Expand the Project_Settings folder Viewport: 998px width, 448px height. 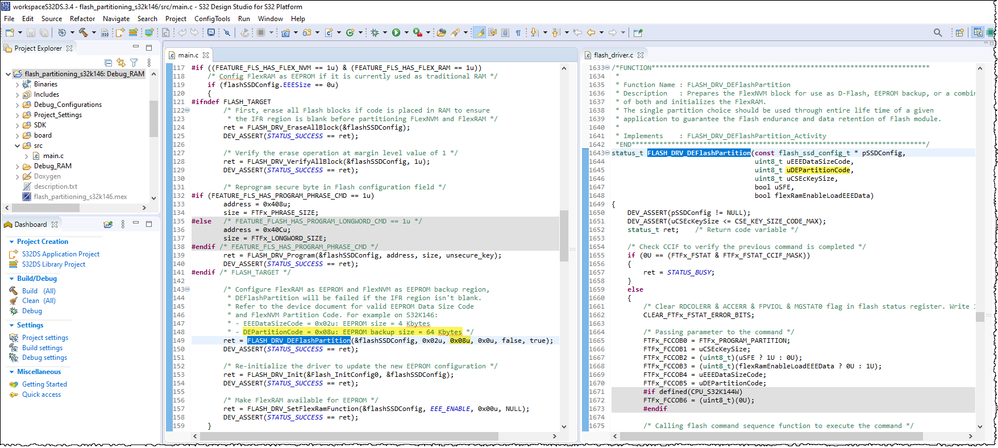click(17, 115)
